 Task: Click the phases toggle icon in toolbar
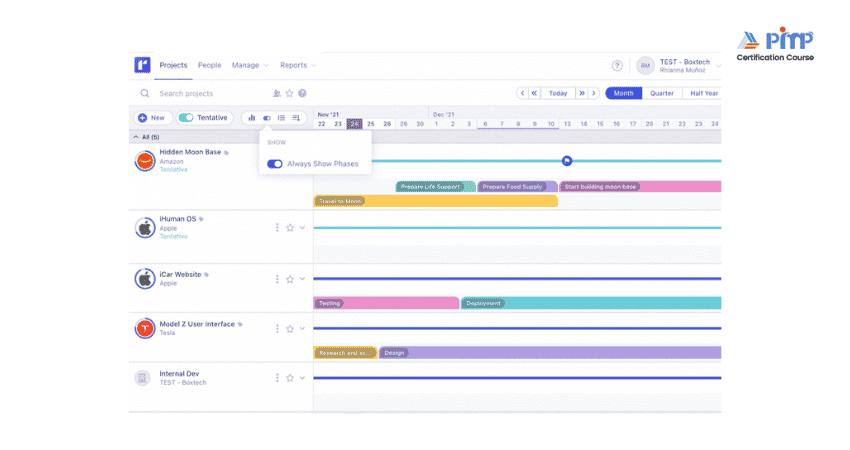pos(267,118)
